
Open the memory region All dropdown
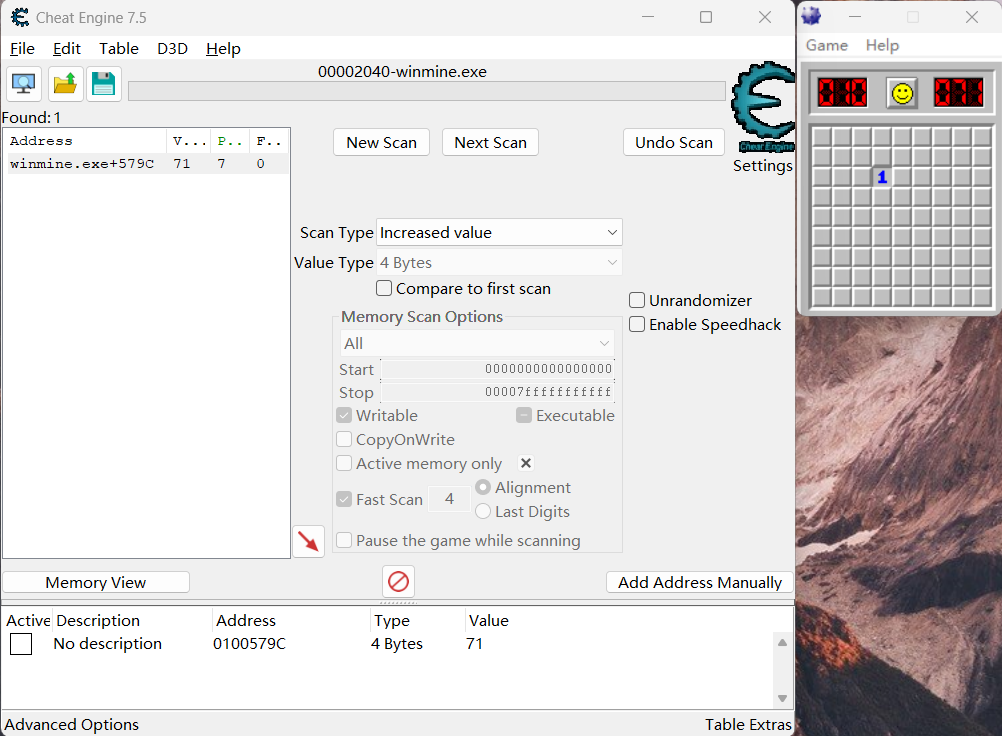coord(477,343)
